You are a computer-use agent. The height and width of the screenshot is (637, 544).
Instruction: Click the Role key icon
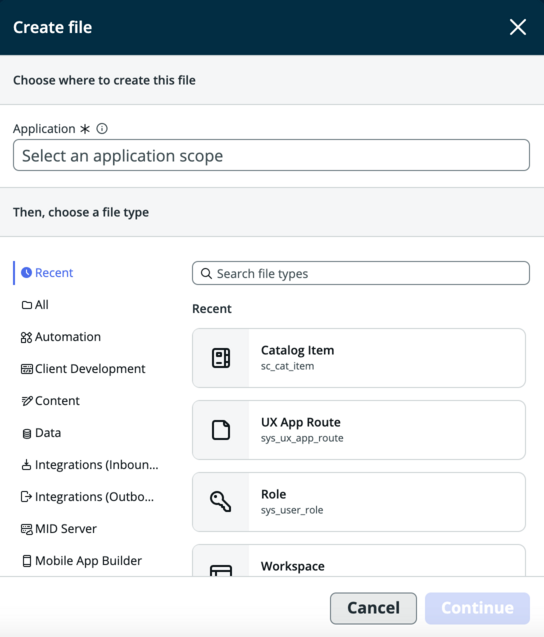221,501
